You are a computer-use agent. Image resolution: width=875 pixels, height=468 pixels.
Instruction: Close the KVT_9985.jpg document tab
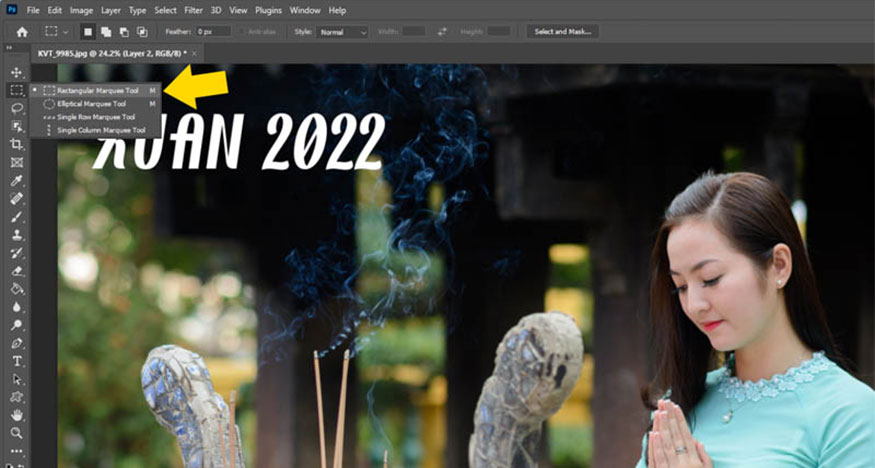(x=196, y=52)
